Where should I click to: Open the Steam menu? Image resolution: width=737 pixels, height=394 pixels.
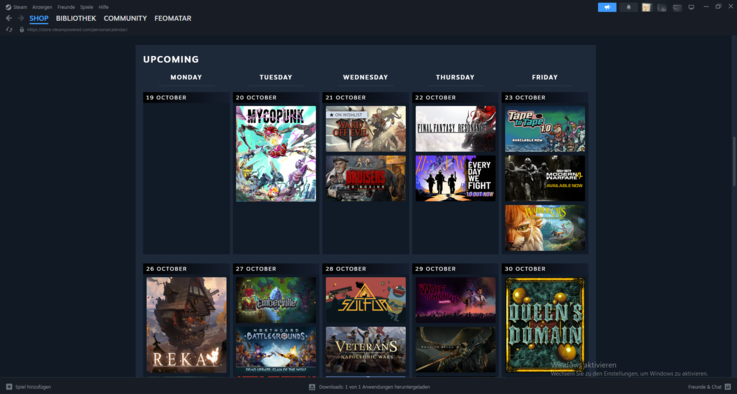20,7
